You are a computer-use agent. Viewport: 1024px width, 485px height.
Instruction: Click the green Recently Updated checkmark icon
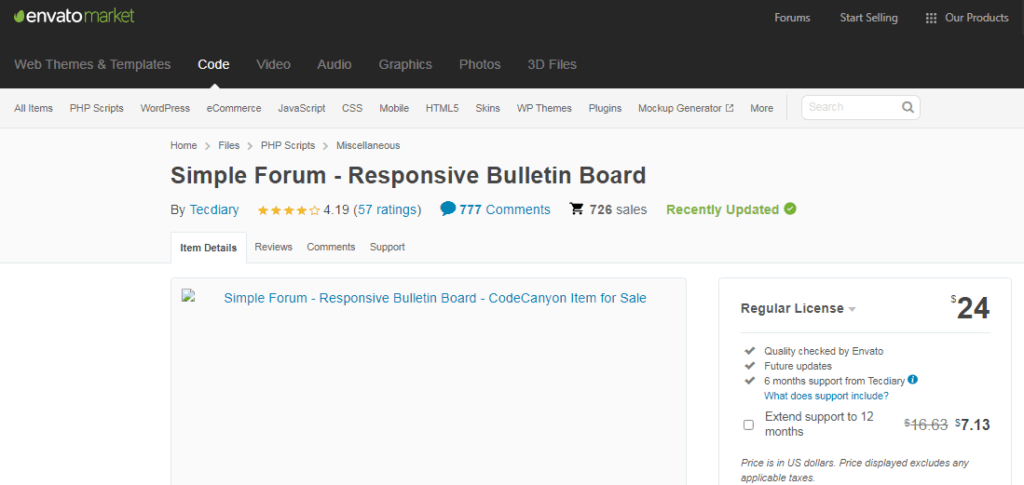click(790, 209)
